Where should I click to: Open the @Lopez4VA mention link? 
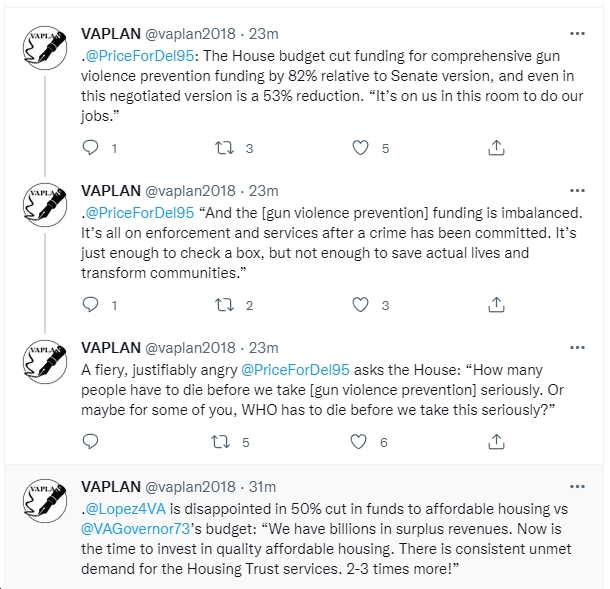[125, 509]
